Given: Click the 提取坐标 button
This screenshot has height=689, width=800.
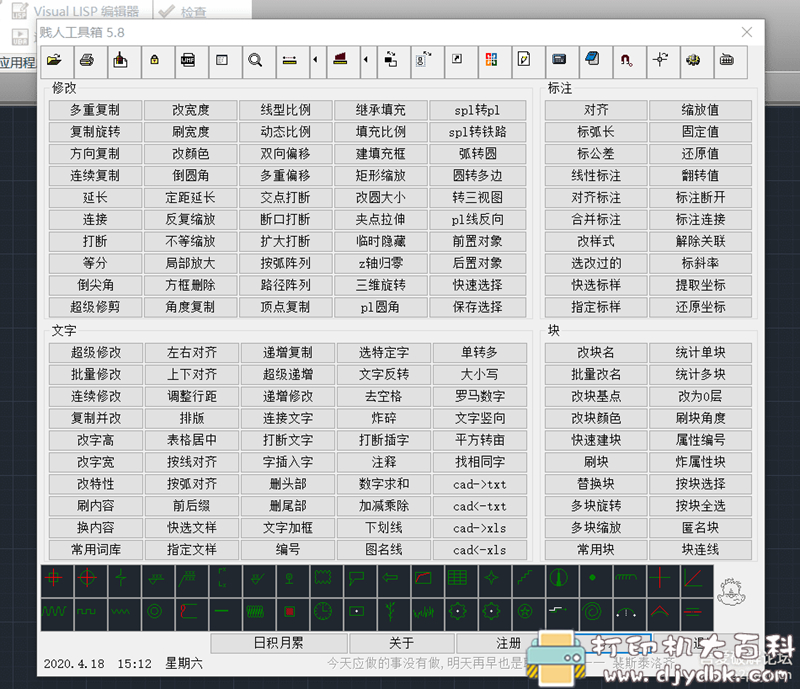Looking at the screenshot, I should [x=701, y=285].
